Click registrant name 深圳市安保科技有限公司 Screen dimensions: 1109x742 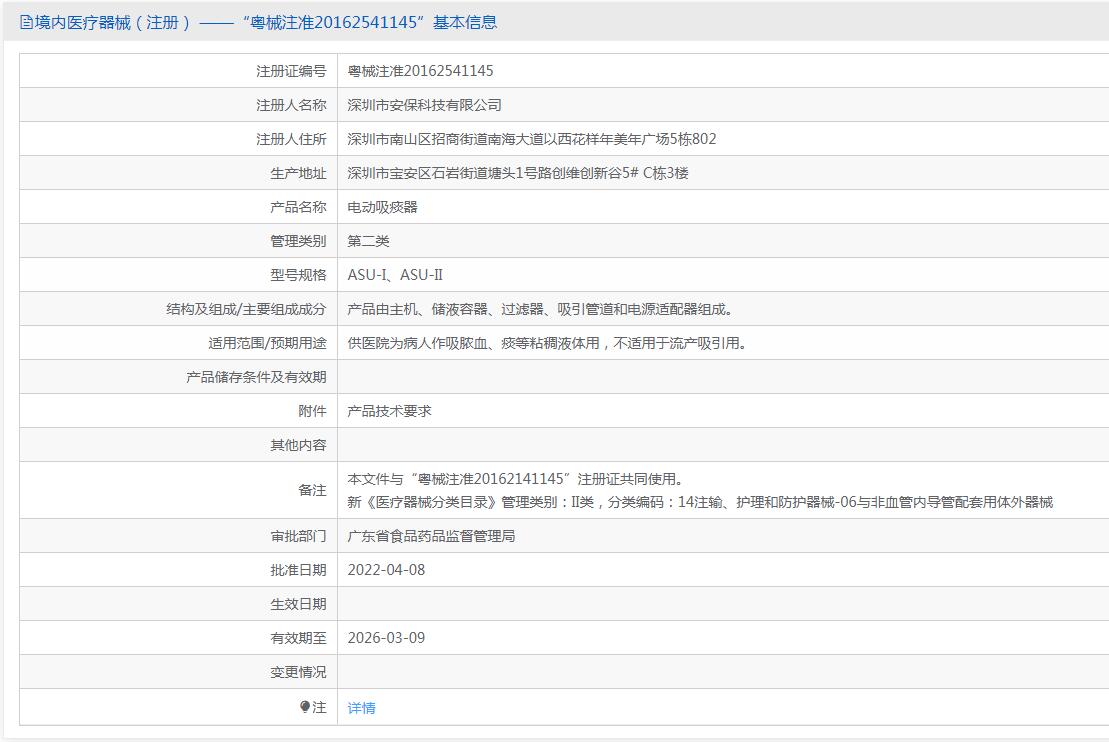424,105
